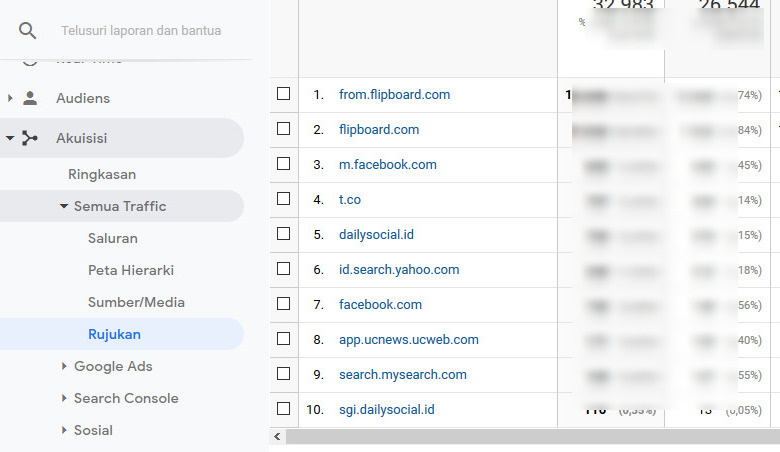Collapse the Semua Traffic arrow
780x452 pixels.
(x=64, y=206)
